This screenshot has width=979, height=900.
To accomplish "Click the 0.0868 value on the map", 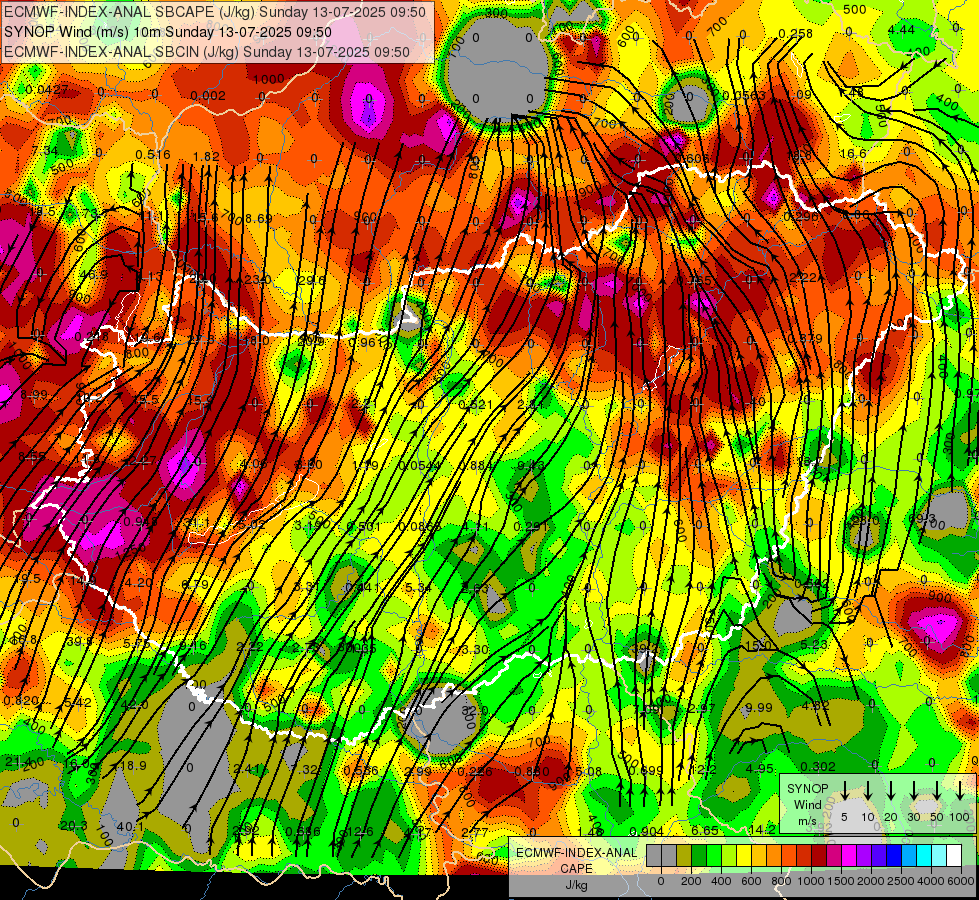I will click(420, 527).
